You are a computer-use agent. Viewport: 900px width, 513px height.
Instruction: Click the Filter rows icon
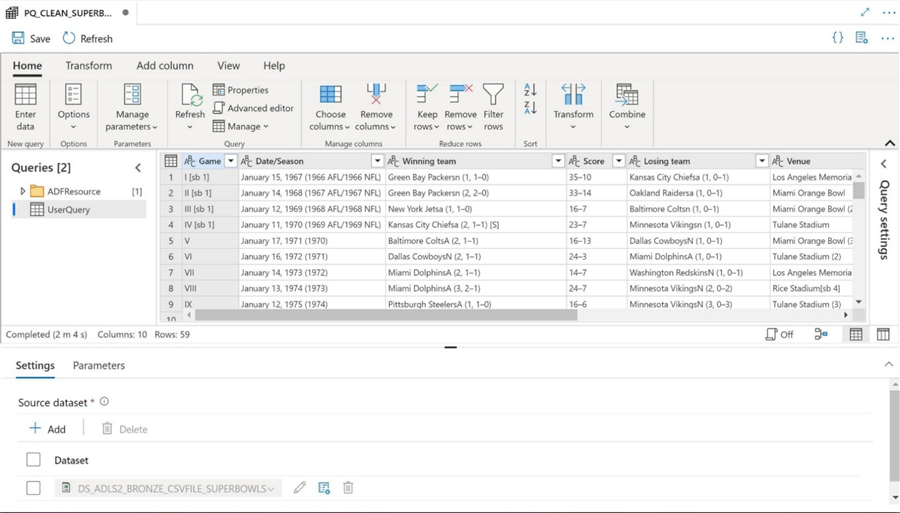pyautogui.click(x=493, y=96)
